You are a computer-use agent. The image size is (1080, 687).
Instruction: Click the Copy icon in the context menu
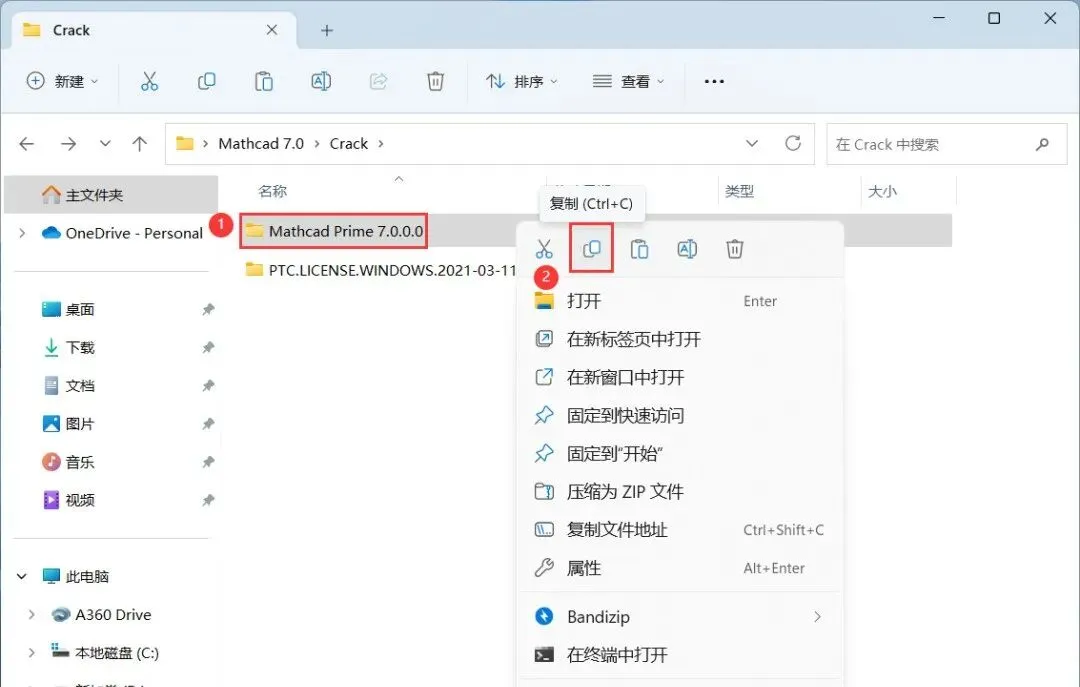592,249
